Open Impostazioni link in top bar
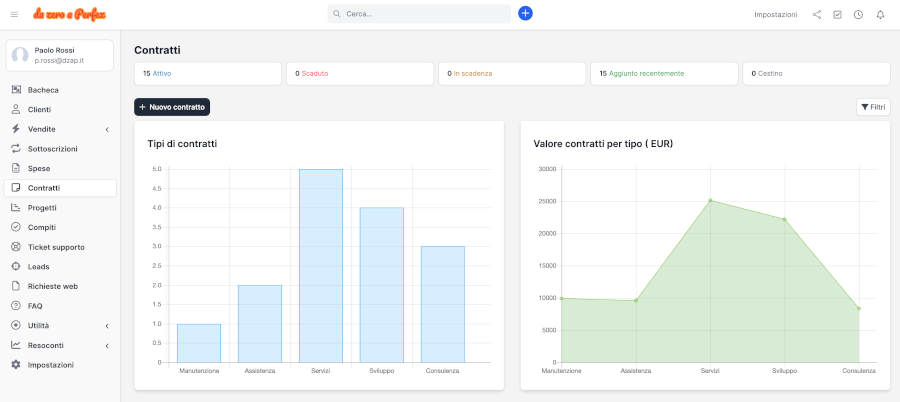This screenshot has width=900, height=402. (x=775, y=15)
